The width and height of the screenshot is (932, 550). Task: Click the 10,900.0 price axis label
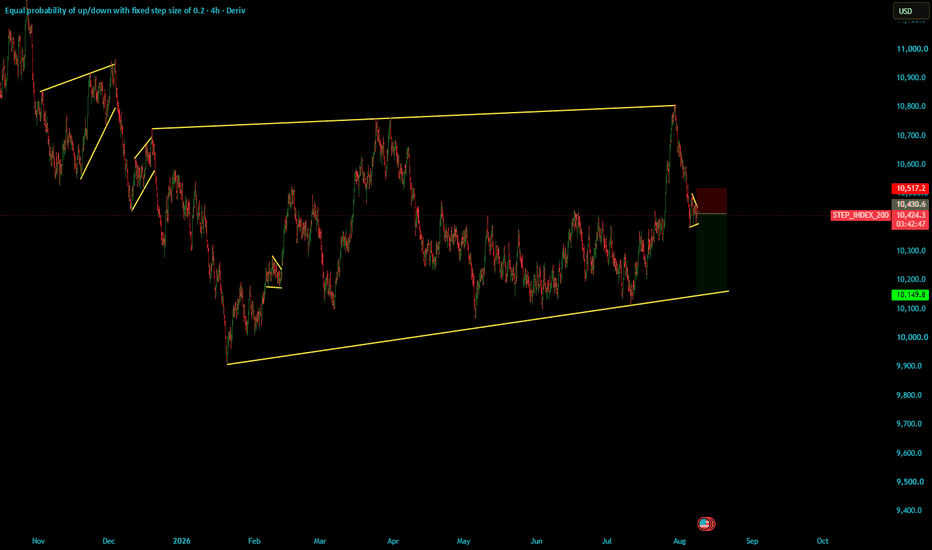(x=912, y=78)
